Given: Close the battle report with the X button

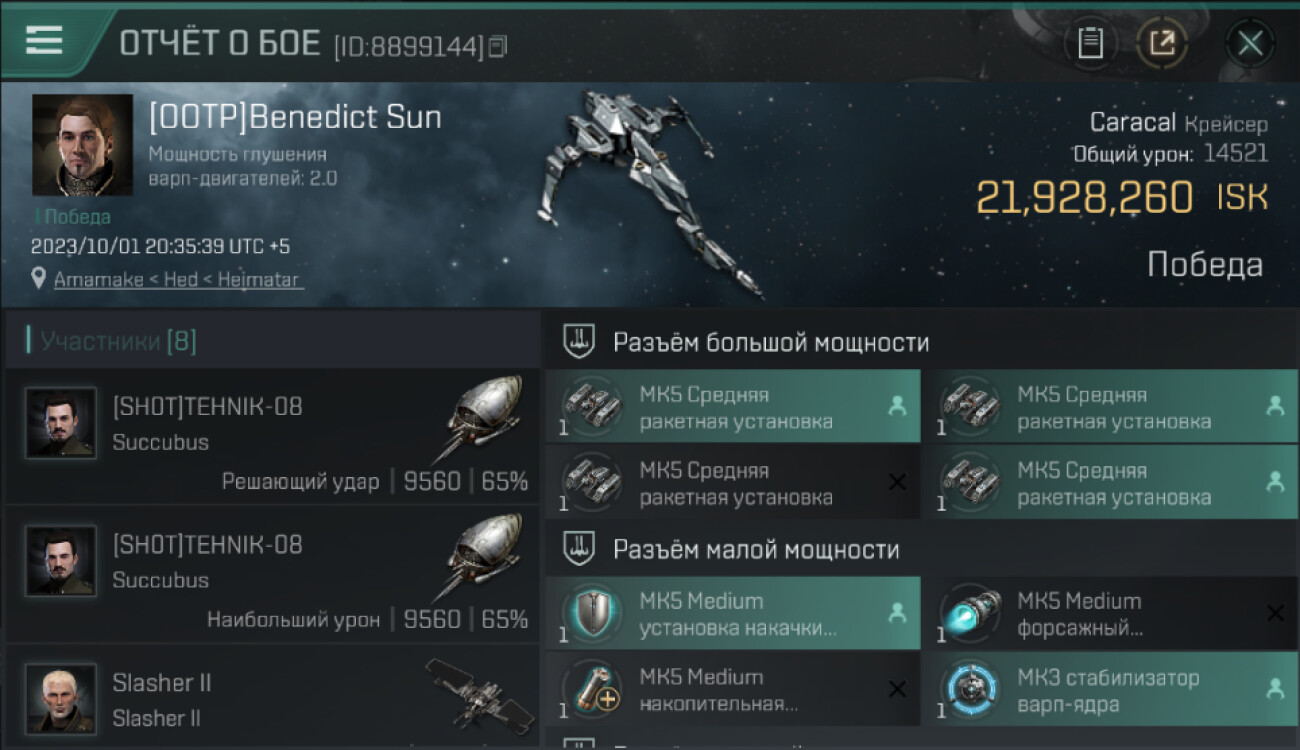Looking at the screenshot, I should tap(1250, 43).
